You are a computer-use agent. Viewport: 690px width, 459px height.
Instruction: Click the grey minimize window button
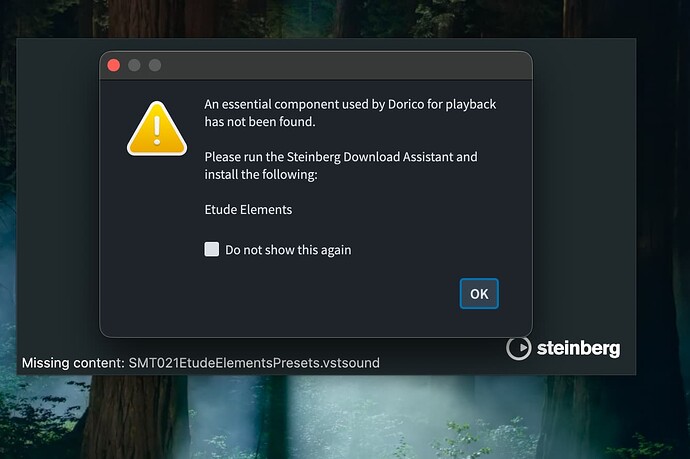click(134, 65)
